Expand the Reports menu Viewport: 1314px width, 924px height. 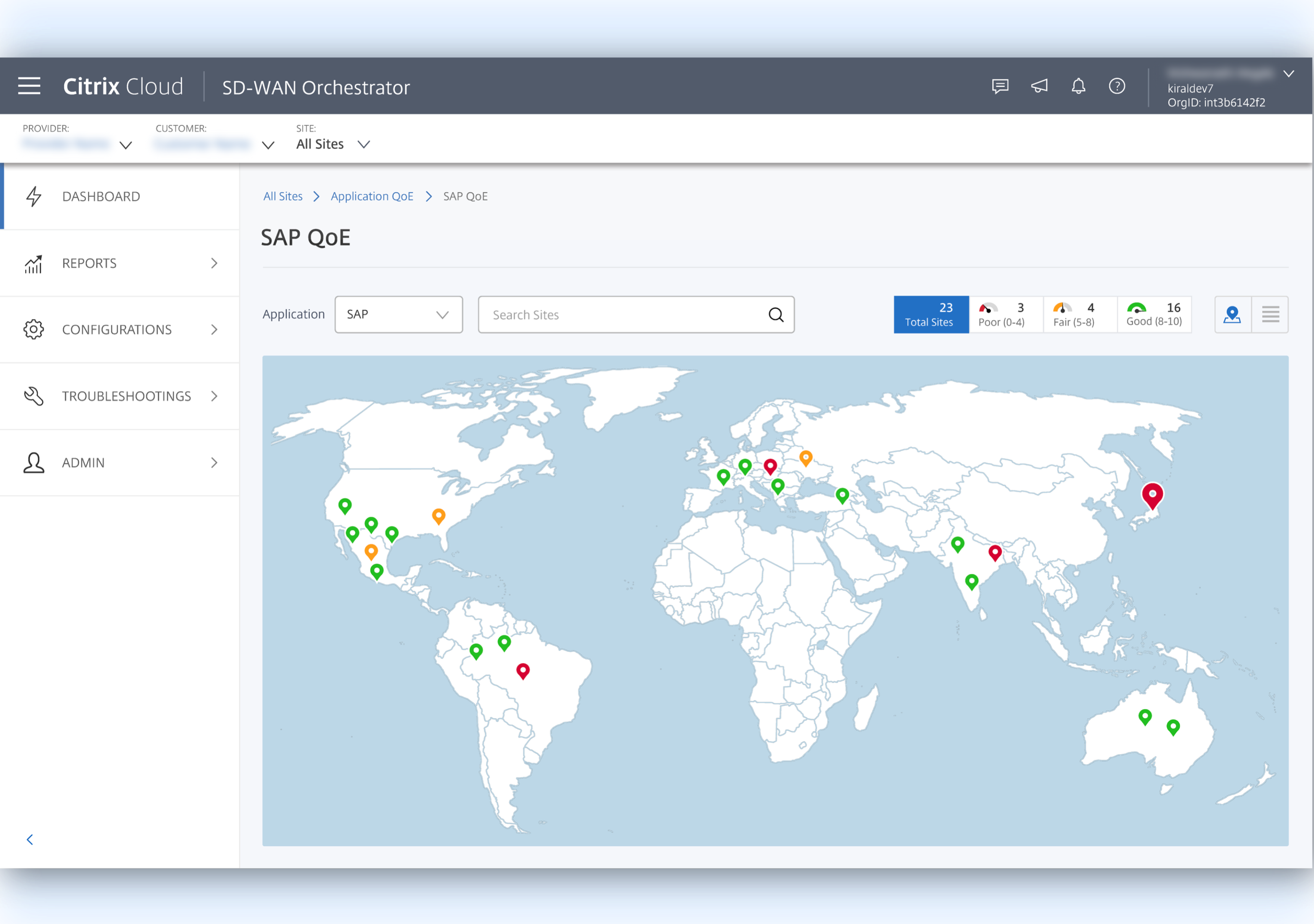tap(120, 263)
